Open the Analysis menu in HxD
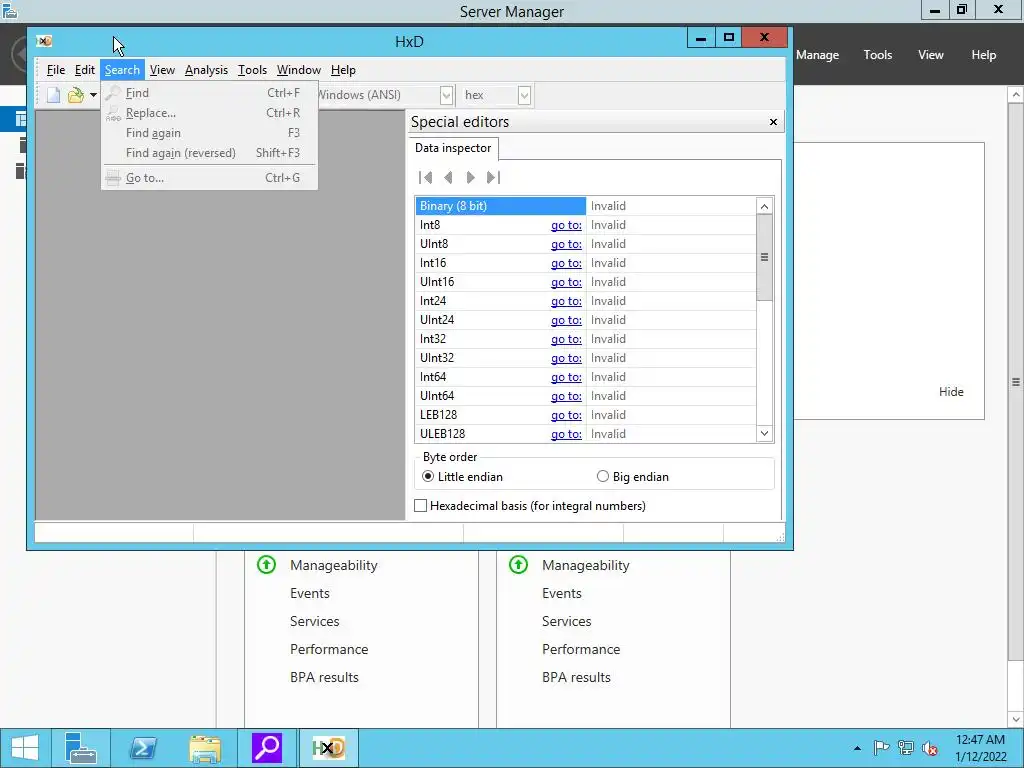The height and width of the screenshot is (768, 1024). (x=206, y=70)
